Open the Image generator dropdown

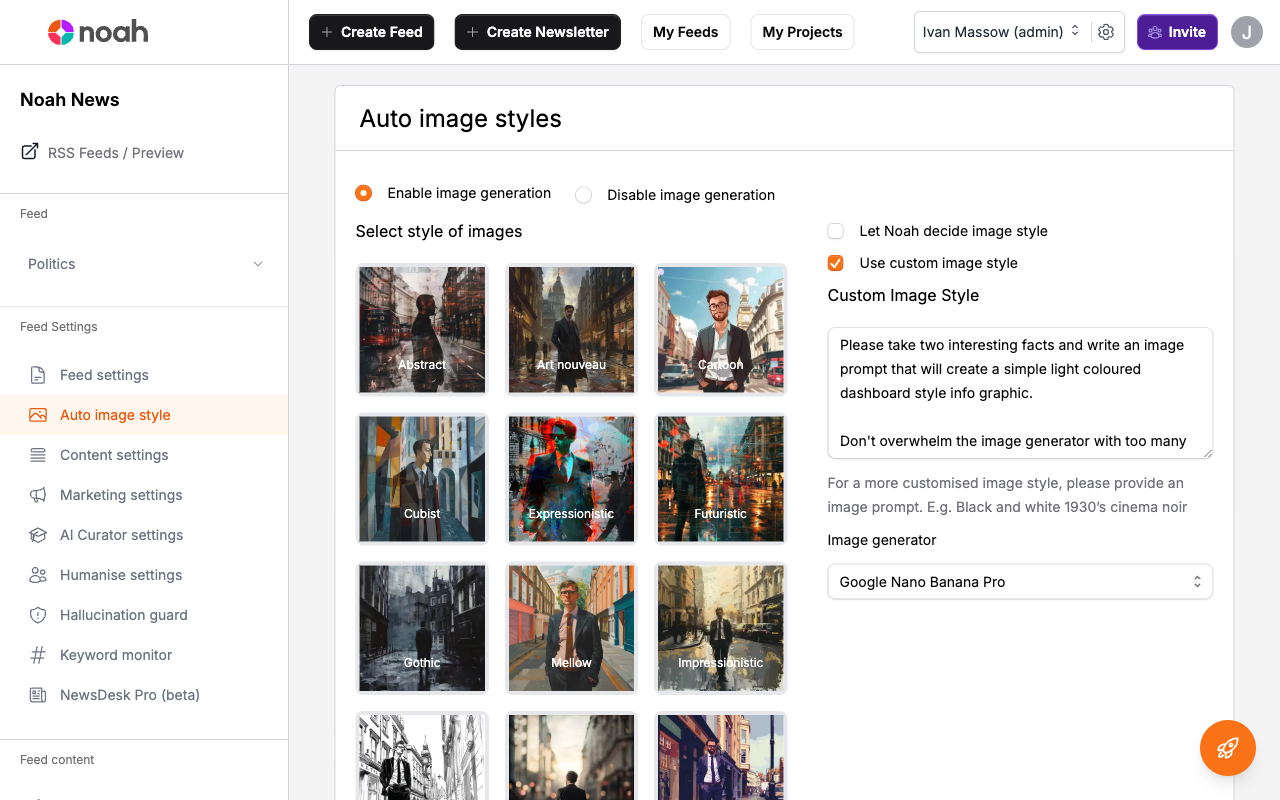point(1019,581)
